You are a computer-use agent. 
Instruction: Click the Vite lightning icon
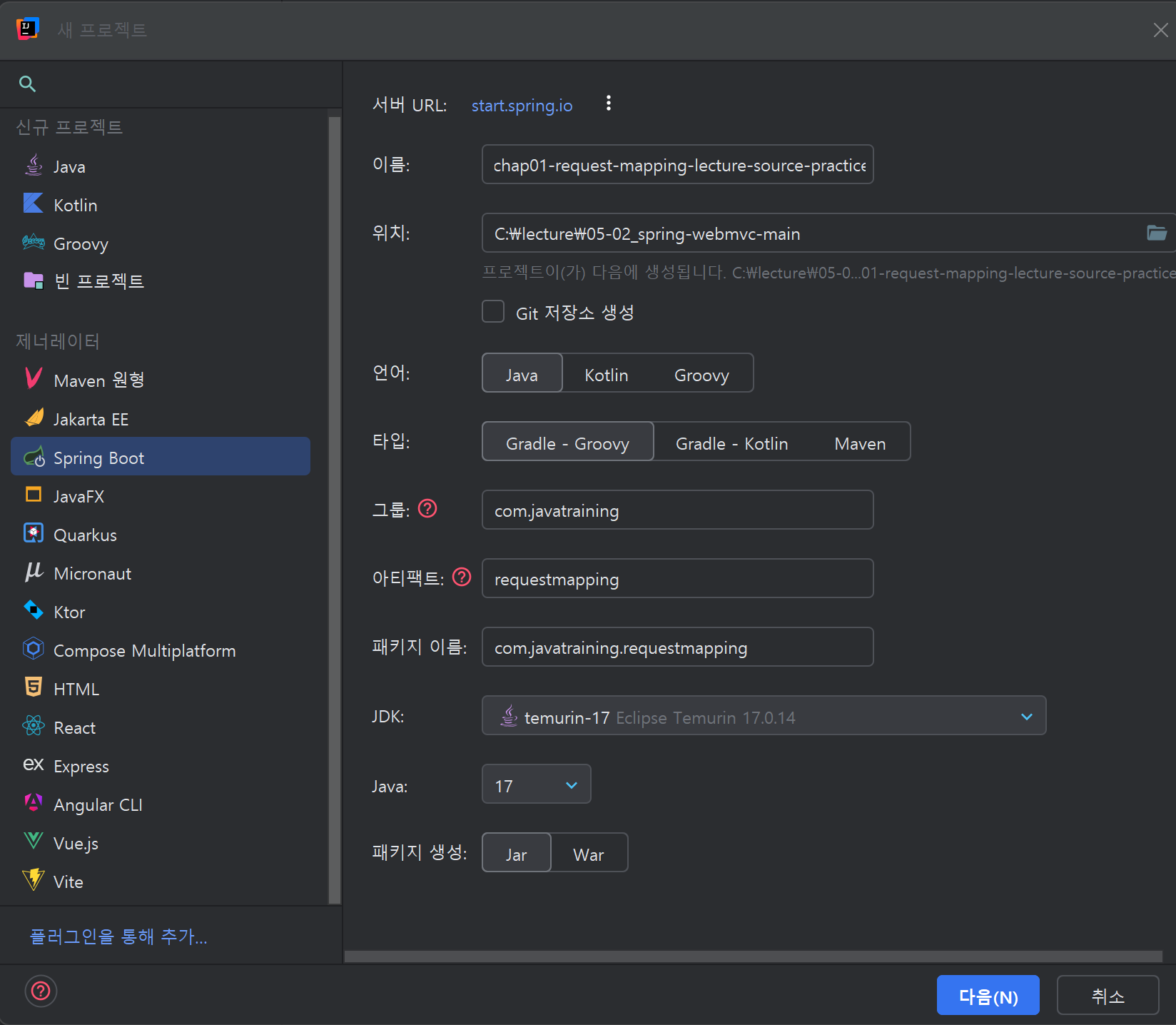coord(34,881)
